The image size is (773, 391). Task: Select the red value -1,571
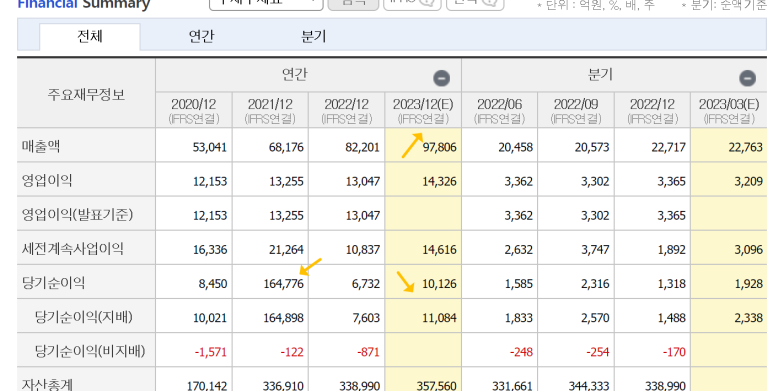[x=211, y=353]
